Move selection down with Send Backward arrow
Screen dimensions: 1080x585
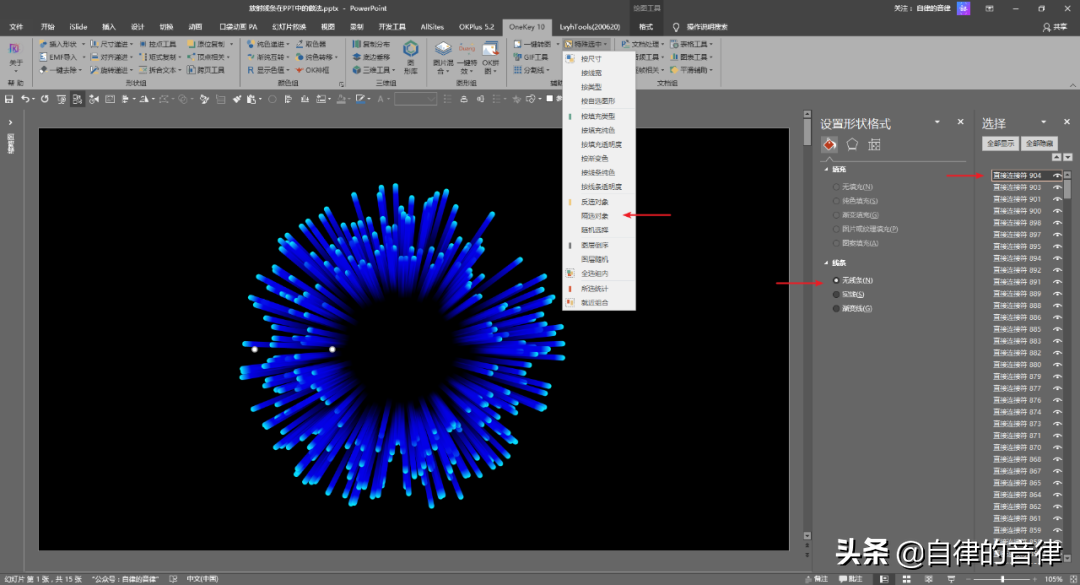(1068, 158)
